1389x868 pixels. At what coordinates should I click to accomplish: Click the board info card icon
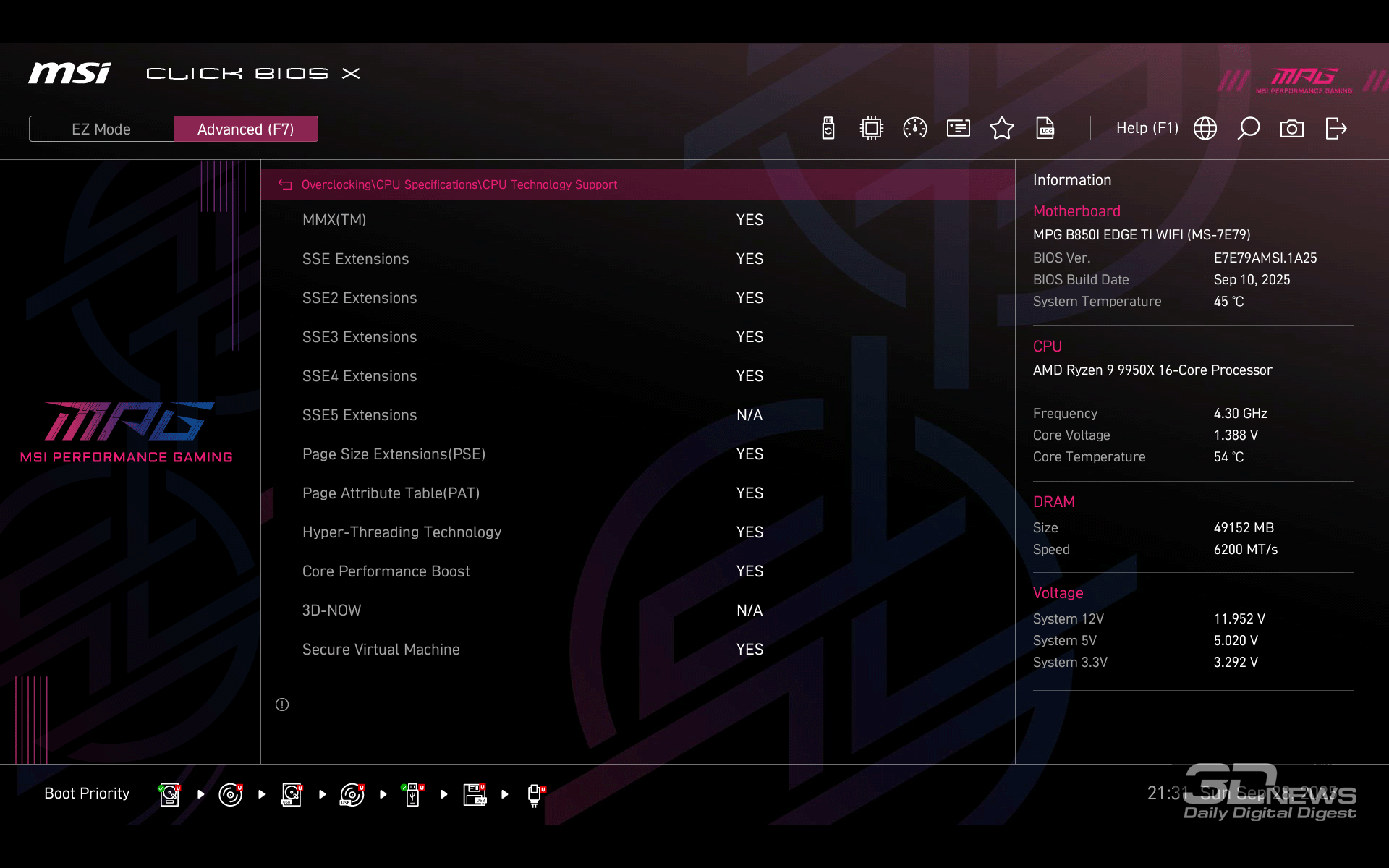click(959, 129)
